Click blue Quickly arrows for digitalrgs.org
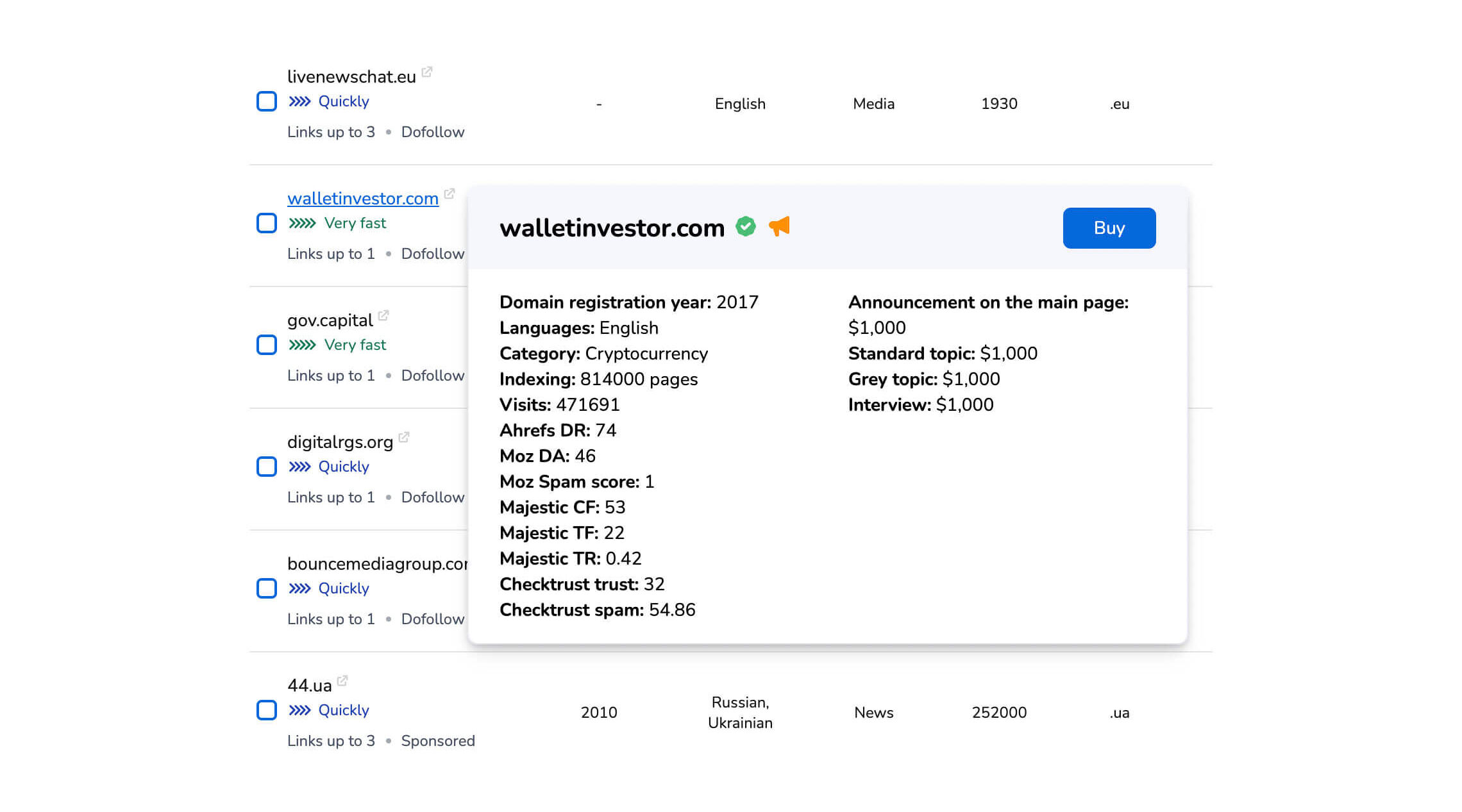Image resolution: width=1462 pixels, height=812 pixels. [x=299, y=467]
